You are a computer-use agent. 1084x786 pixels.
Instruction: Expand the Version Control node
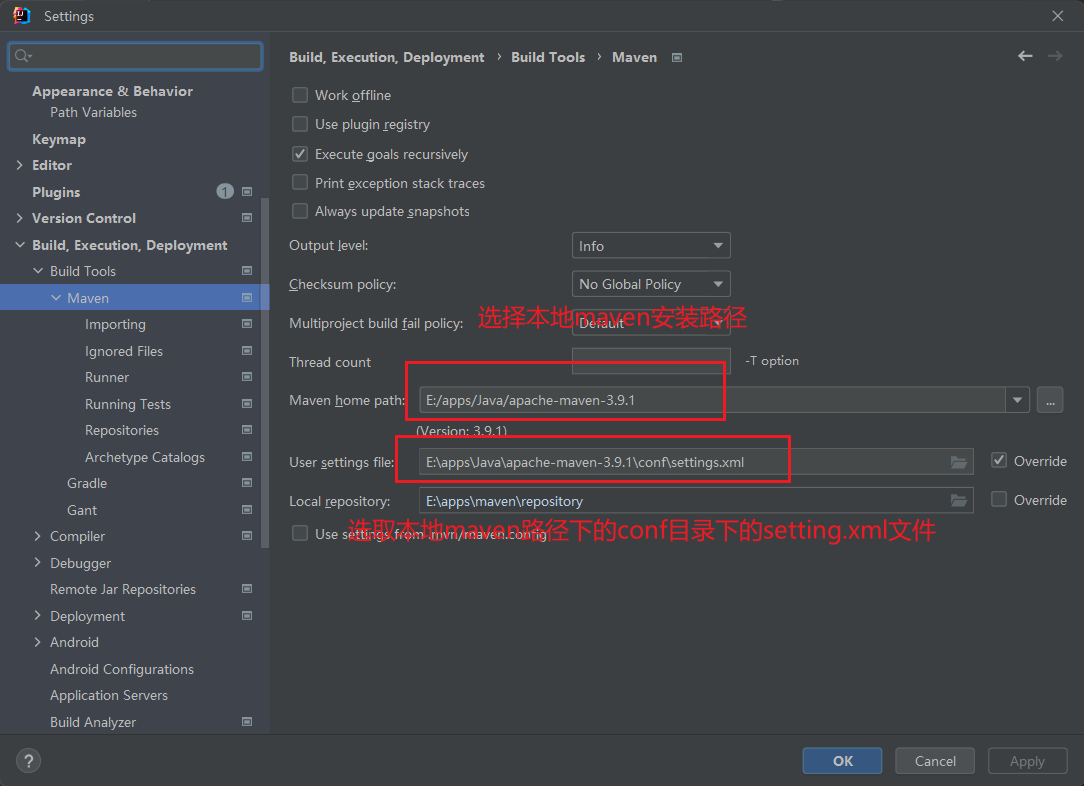pos(19,218)
